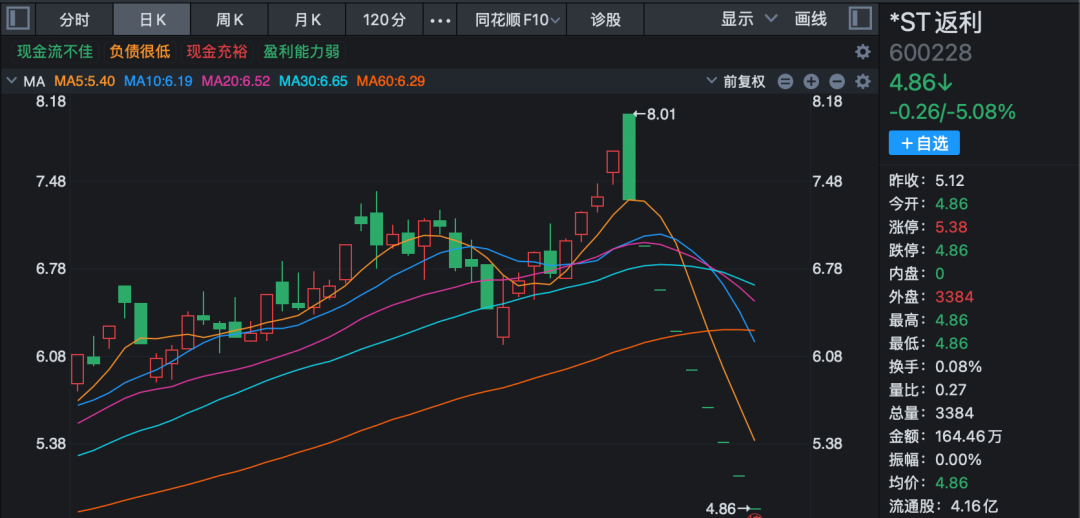Switch to the 分时 intraday tab

coord(74,19)
